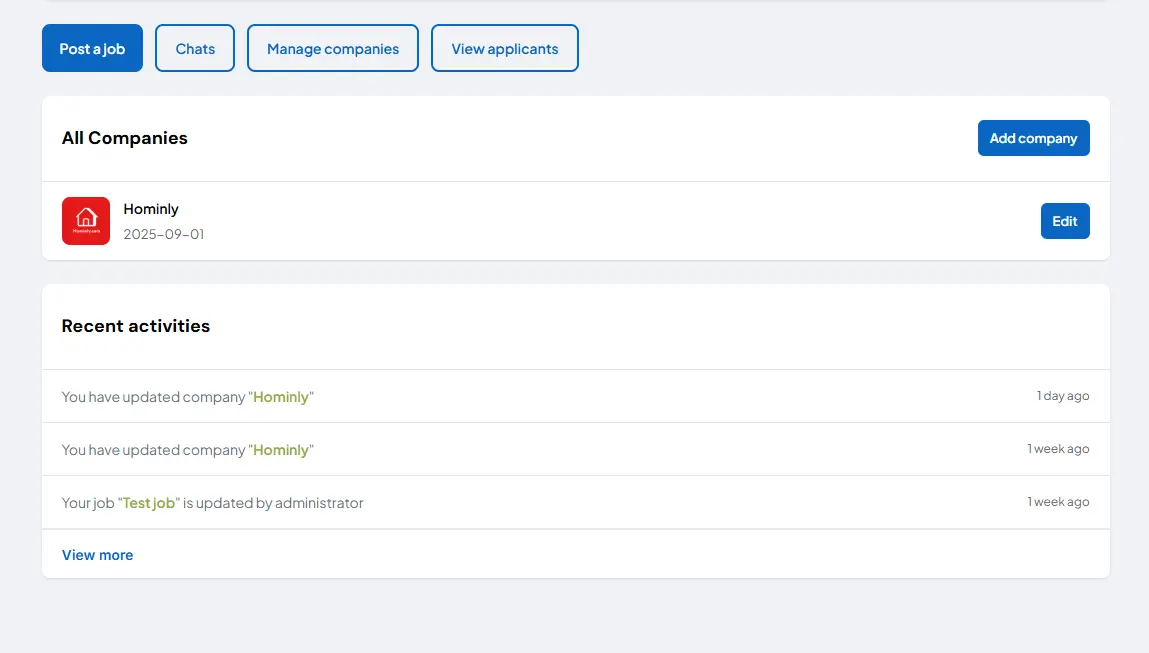Click "Your job" text in third activity
This screenshot has height=653, width=1149.
88,503
